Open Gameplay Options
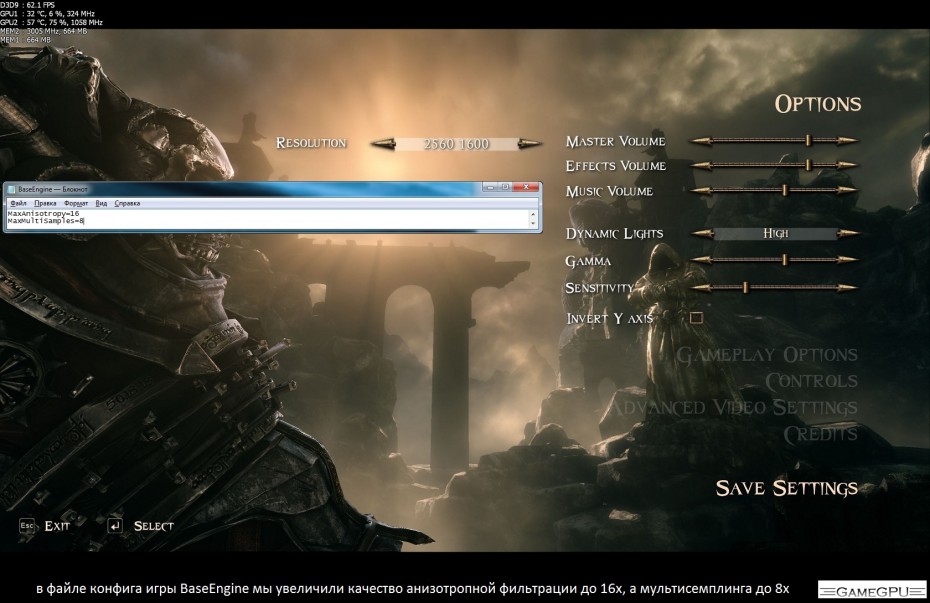Image resolution: width=930 pixels, height=603 pixels. pyautogui.click(x=766, y=355)
